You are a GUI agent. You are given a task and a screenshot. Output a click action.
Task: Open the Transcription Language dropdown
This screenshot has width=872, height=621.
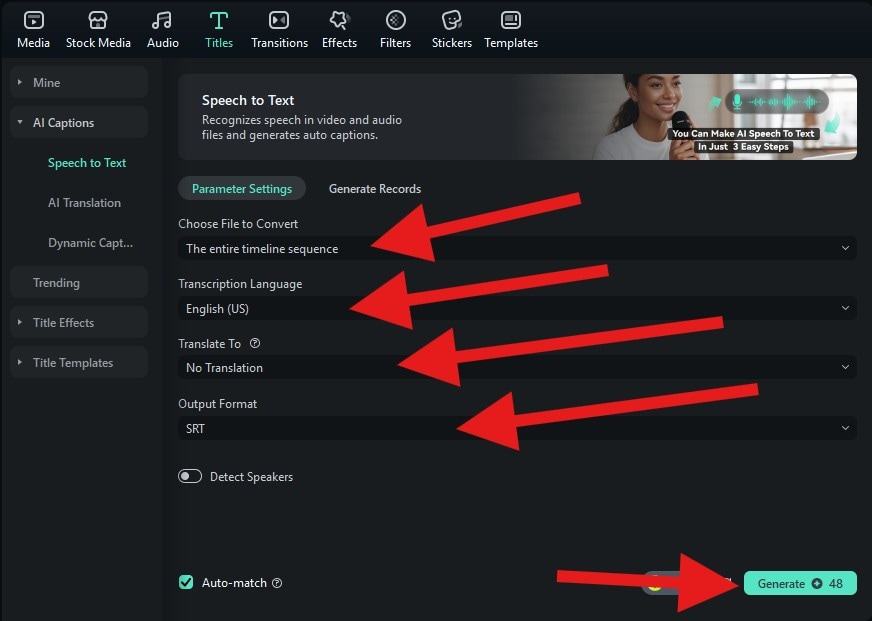click(x=517, y=308)
